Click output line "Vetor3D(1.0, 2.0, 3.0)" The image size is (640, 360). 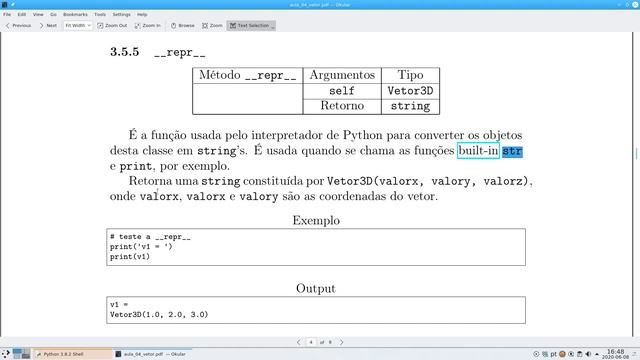[159, 315]
